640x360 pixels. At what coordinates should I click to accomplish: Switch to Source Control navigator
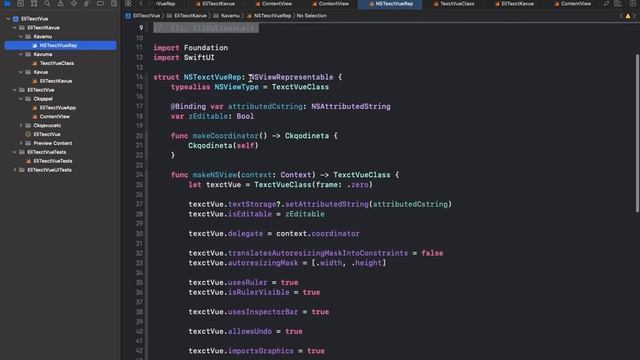pyautogui.click(x=20, y=4)
